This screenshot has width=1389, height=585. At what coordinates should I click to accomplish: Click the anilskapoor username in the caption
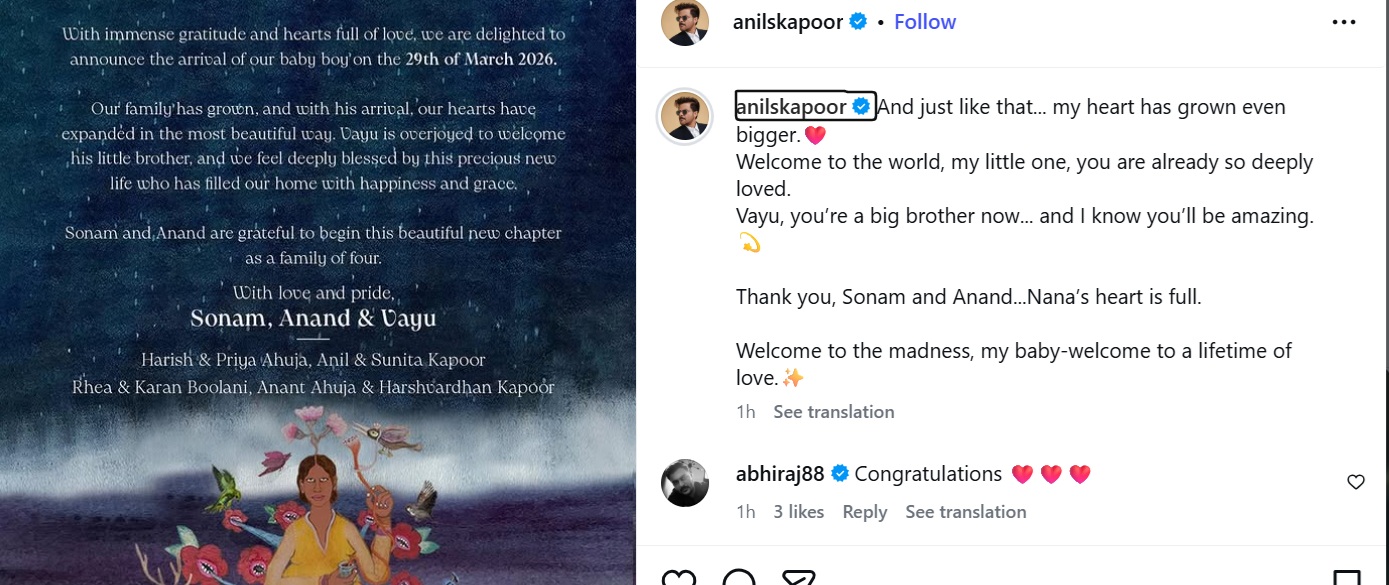[x=791, y=107]
